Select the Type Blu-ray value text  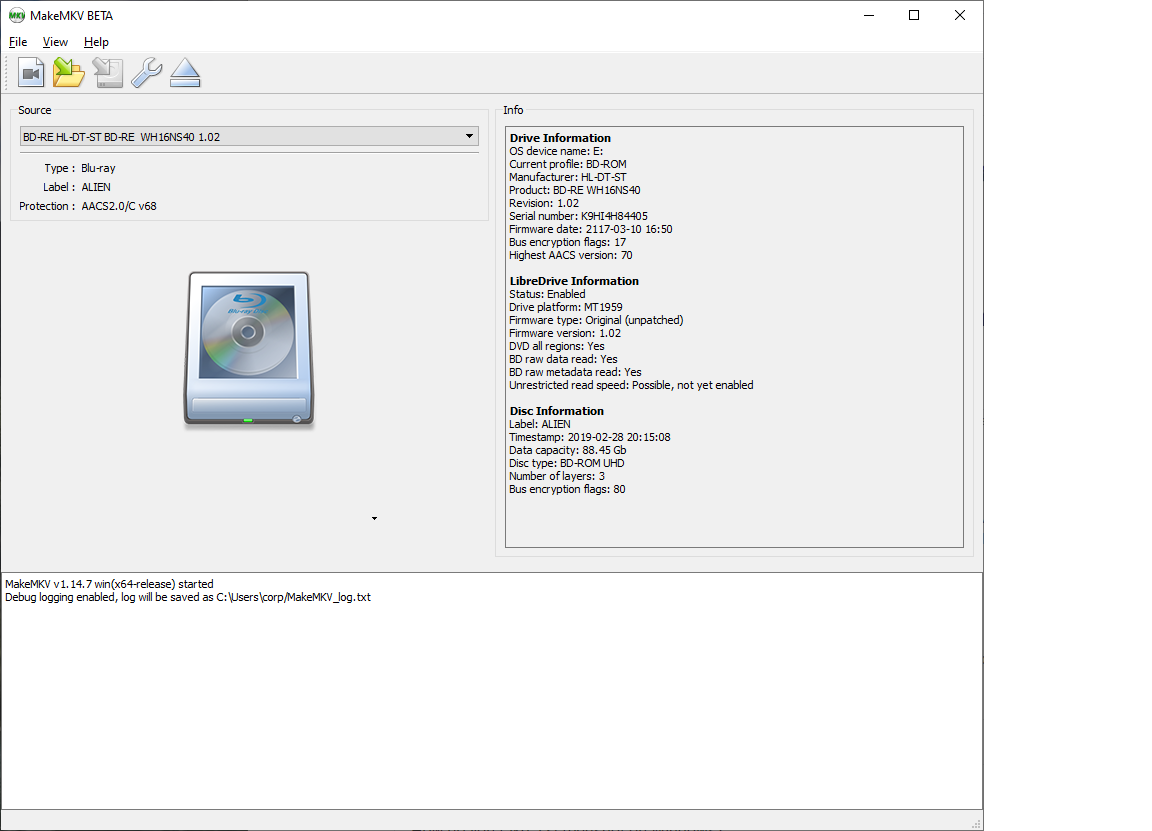[x=98, y=168]
